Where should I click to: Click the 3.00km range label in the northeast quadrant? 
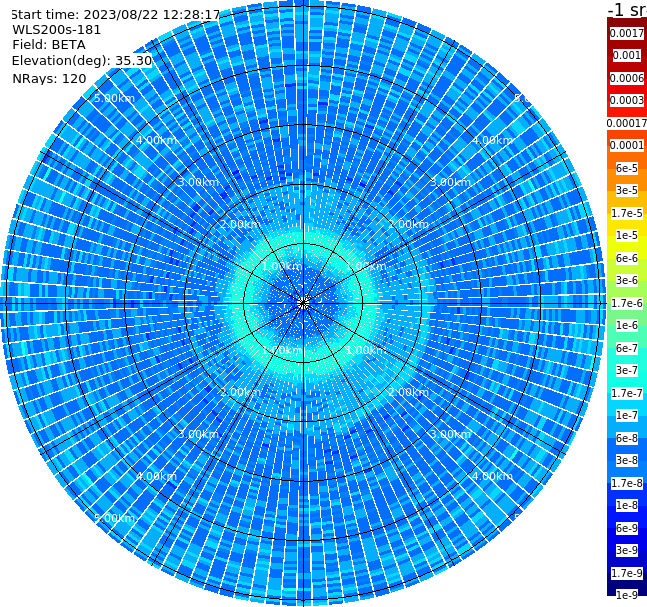(x=450, y=182)
